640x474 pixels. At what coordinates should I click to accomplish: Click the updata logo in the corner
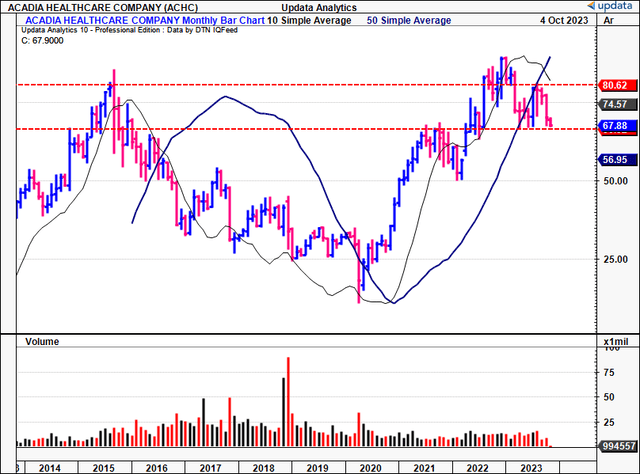[x=609, y=6]
